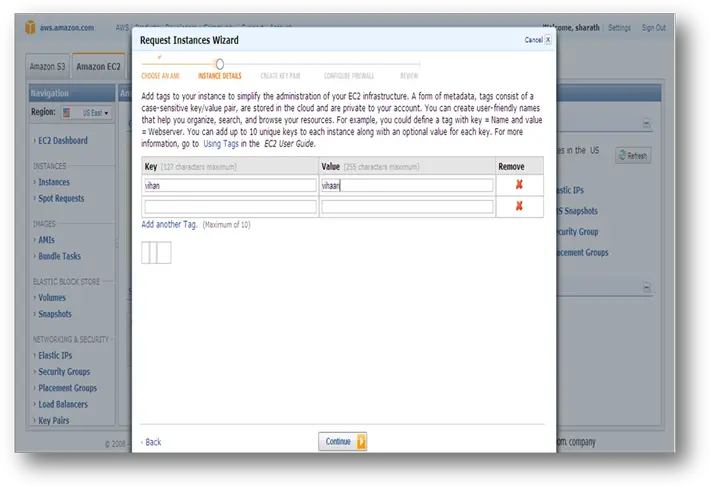
Task: Click the Key field containing vihan
Action: tap(230, 185)
